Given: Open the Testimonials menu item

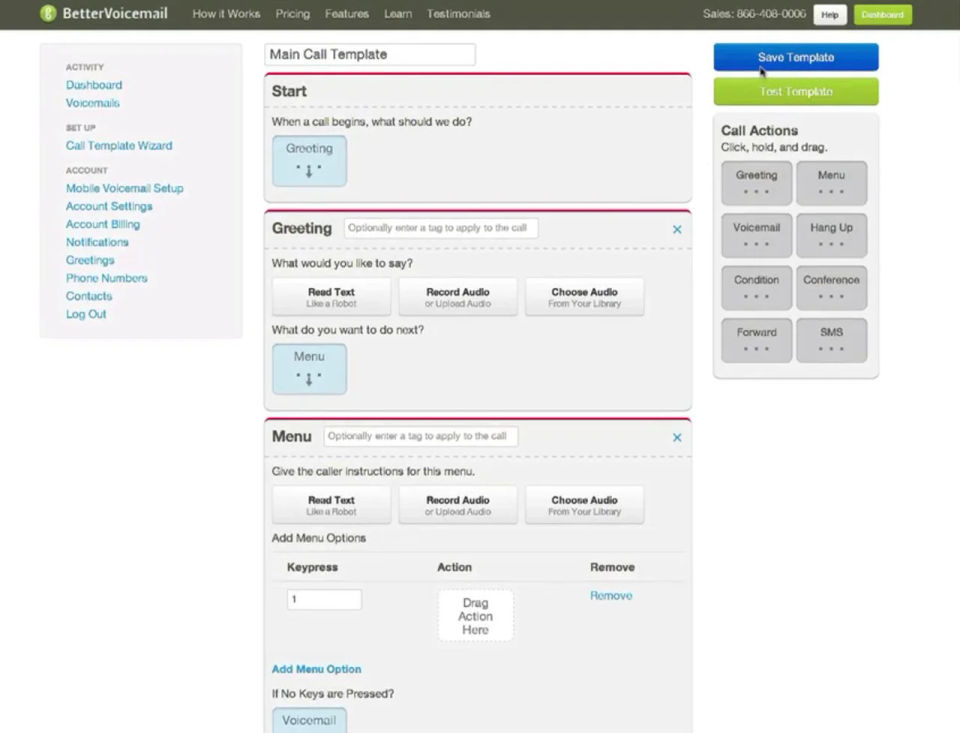Looking at the screenshot, I should (x=458, y=13).
